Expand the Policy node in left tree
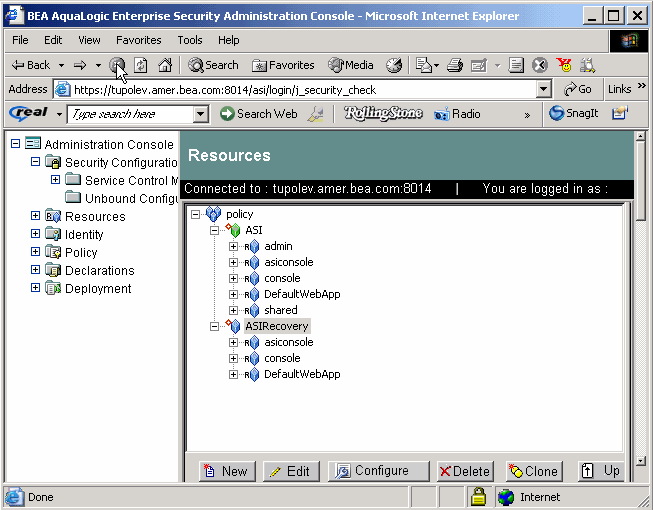The height and width of the screenshot is (510, 653). (x=35, y=251)
